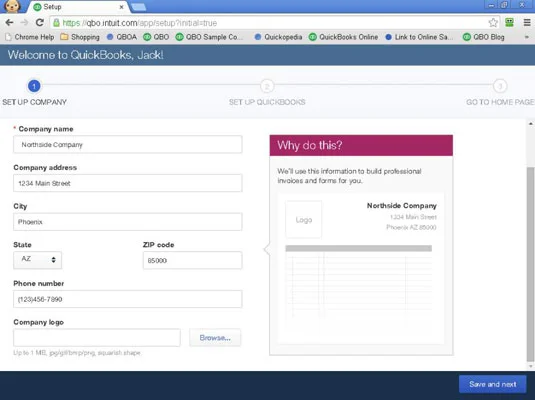Screen dimensions: 535x400
Task: Select the Setup browser tab
Action: [x=78, y=7]
